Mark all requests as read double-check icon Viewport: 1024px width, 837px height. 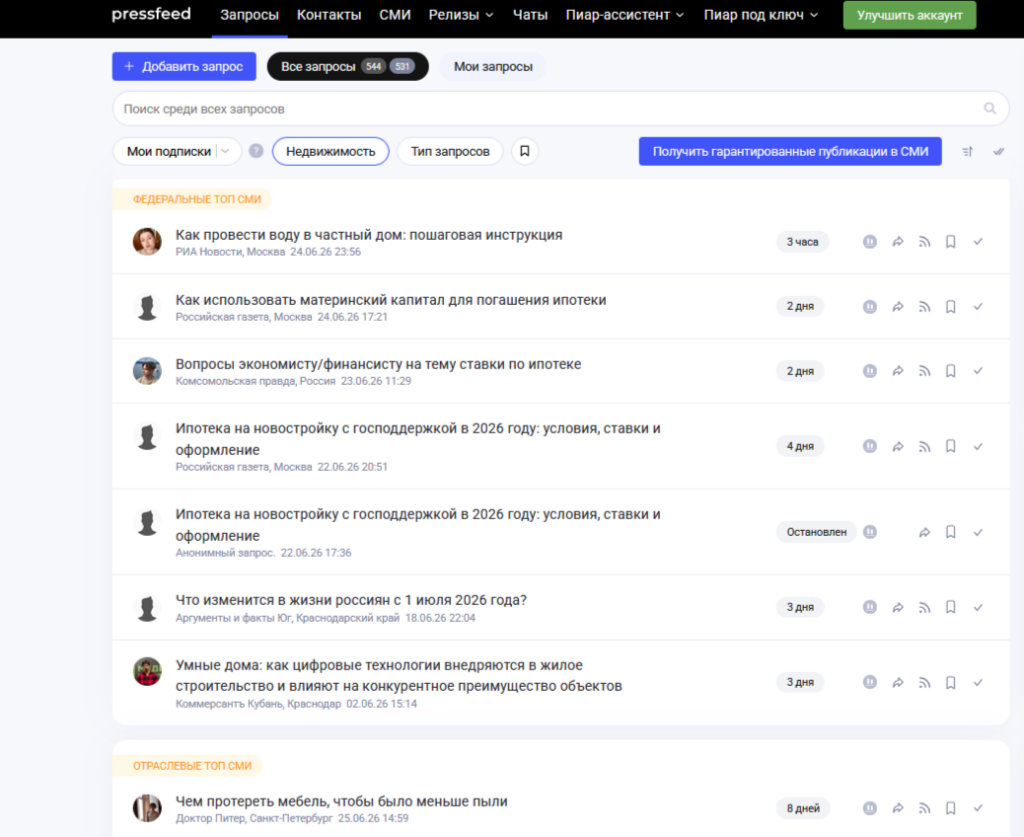(x=999, y=151)
